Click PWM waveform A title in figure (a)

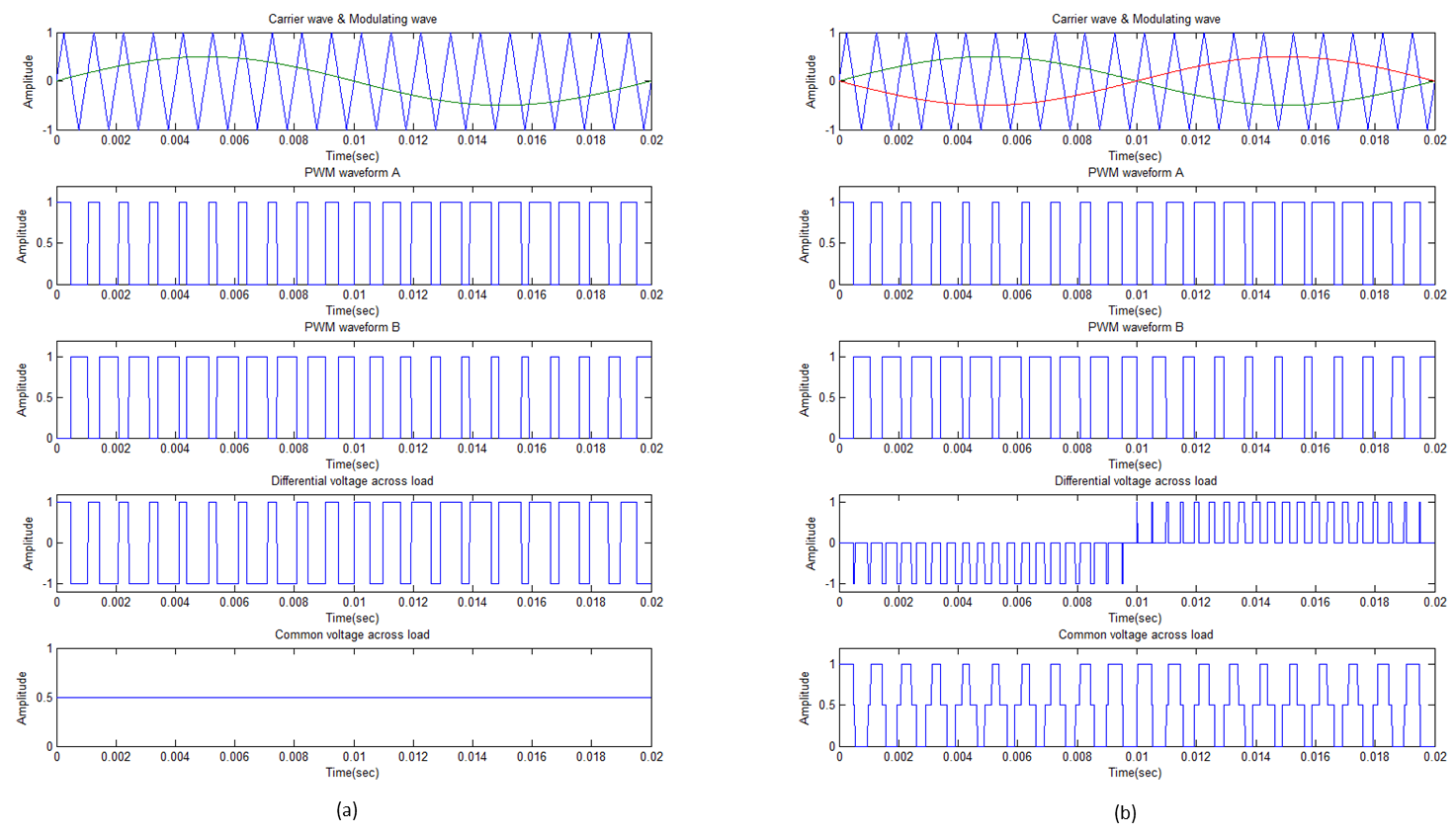[352, 173]
